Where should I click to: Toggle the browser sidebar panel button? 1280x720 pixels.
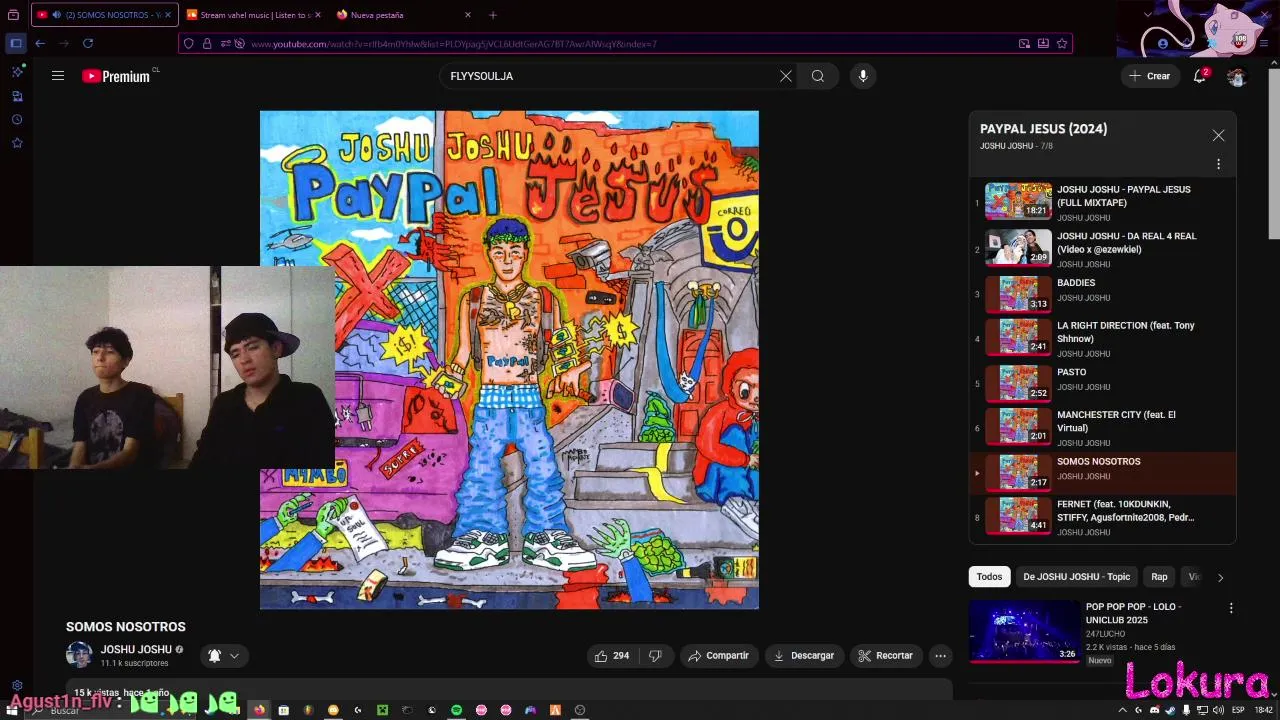[x=16, y=43]
